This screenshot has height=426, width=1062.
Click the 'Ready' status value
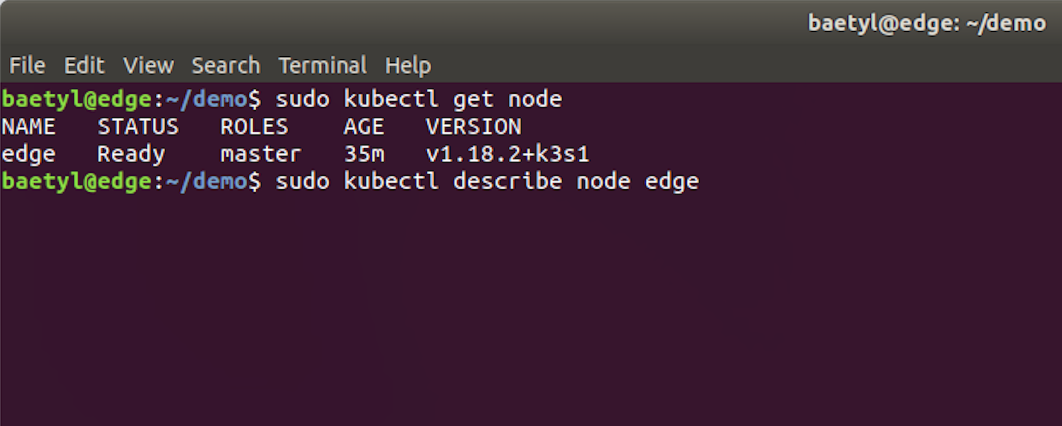[x=131, y=155]
